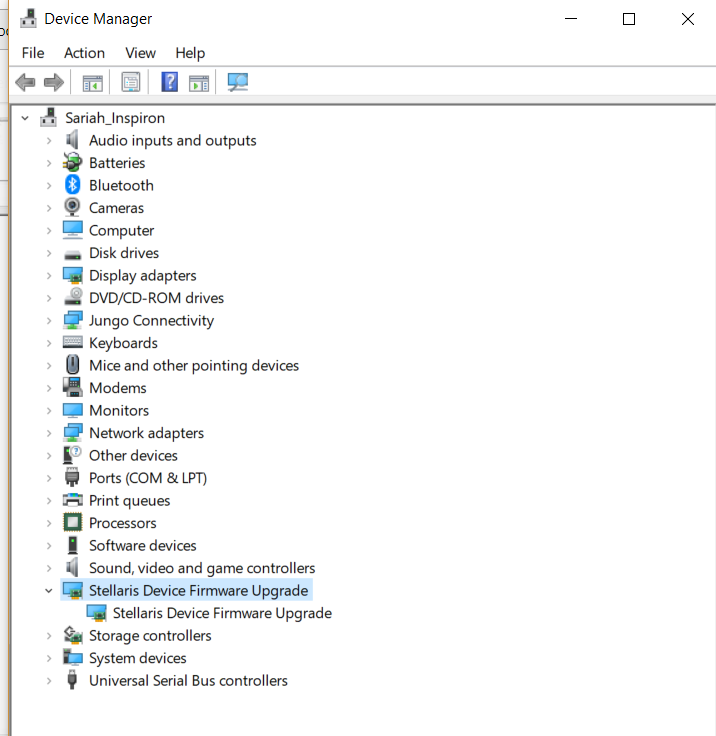Click the blue Help question mark icon
This screenshot has height=736, width=716.
point(169,82)
